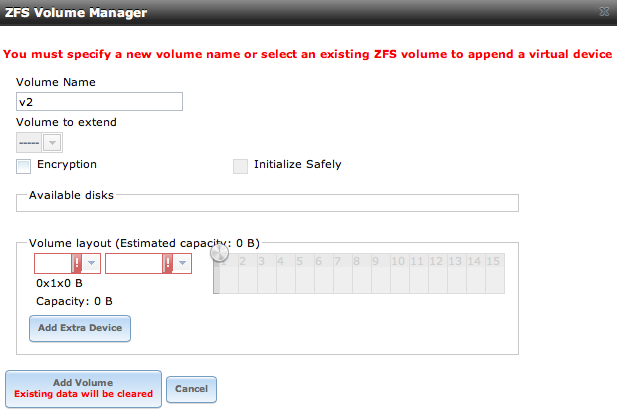Expand the first volume layout dropdown arrow
Image resolution: width=617 pixels, height=414 pixels.
click(91, 263)
